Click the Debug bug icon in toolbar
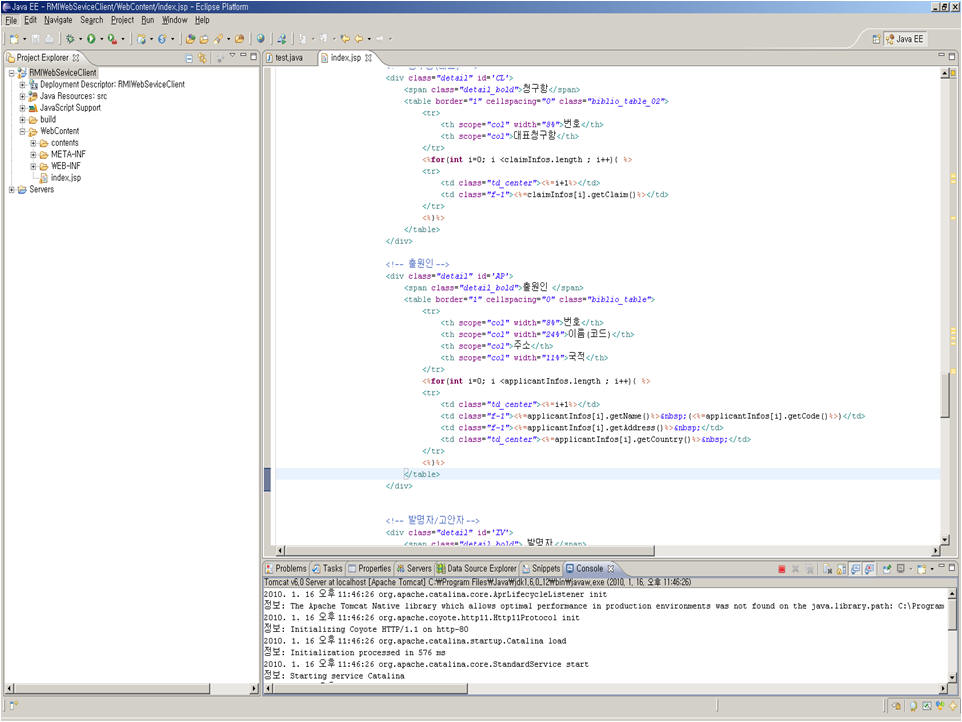The image size is (962, 722). pyautogui.click(x=70, y=39)
